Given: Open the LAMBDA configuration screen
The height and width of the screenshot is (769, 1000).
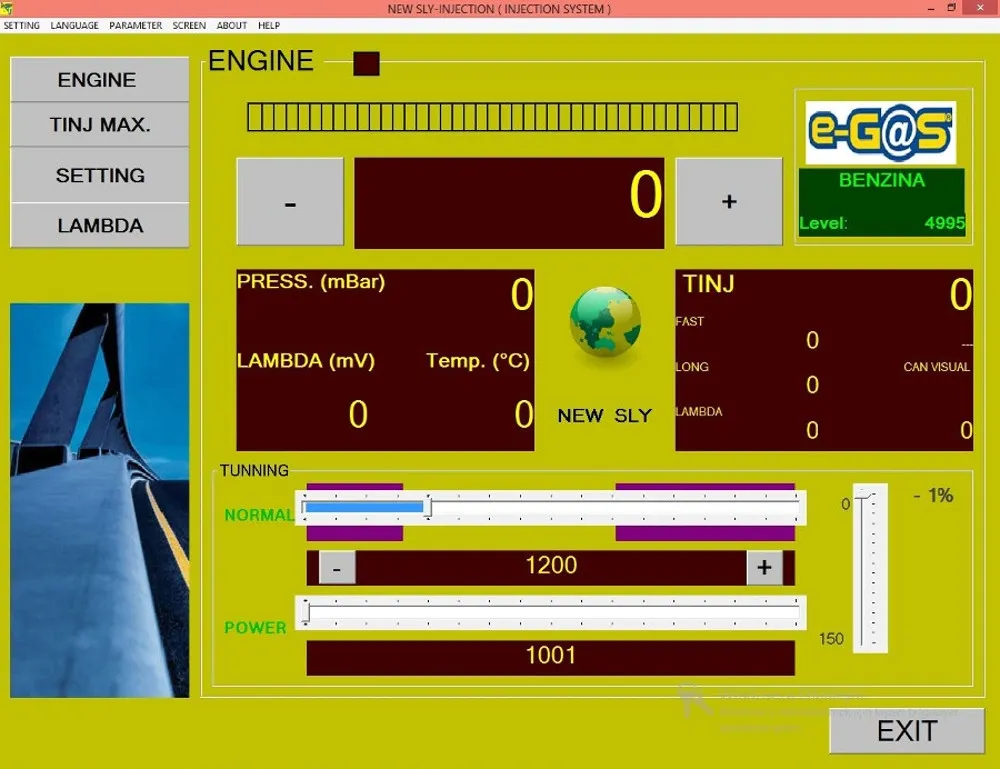Looking at the screenshot, I should (x=99, y=225).
